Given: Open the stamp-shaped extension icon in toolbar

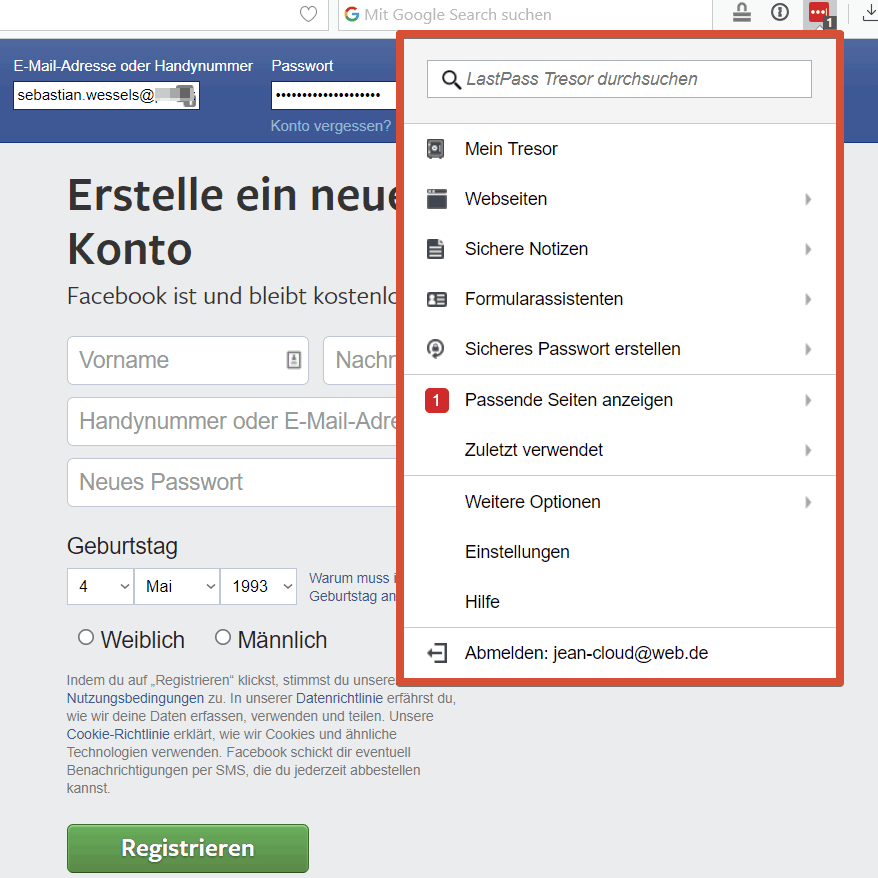Looking at the screenshot, I should pos(742,12).
